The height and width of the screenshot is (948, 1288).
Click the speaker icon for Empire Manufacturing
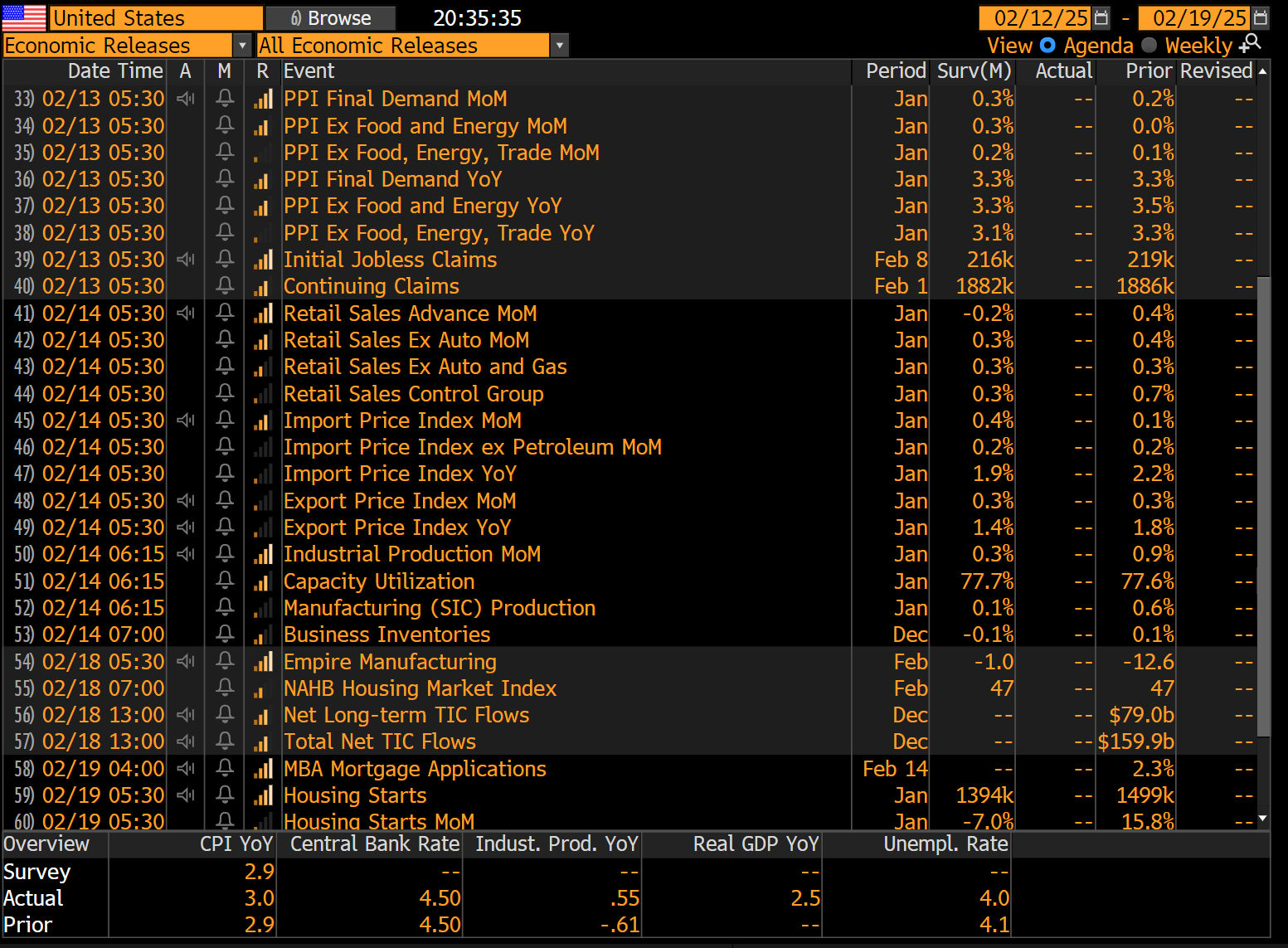pos(186,662)
